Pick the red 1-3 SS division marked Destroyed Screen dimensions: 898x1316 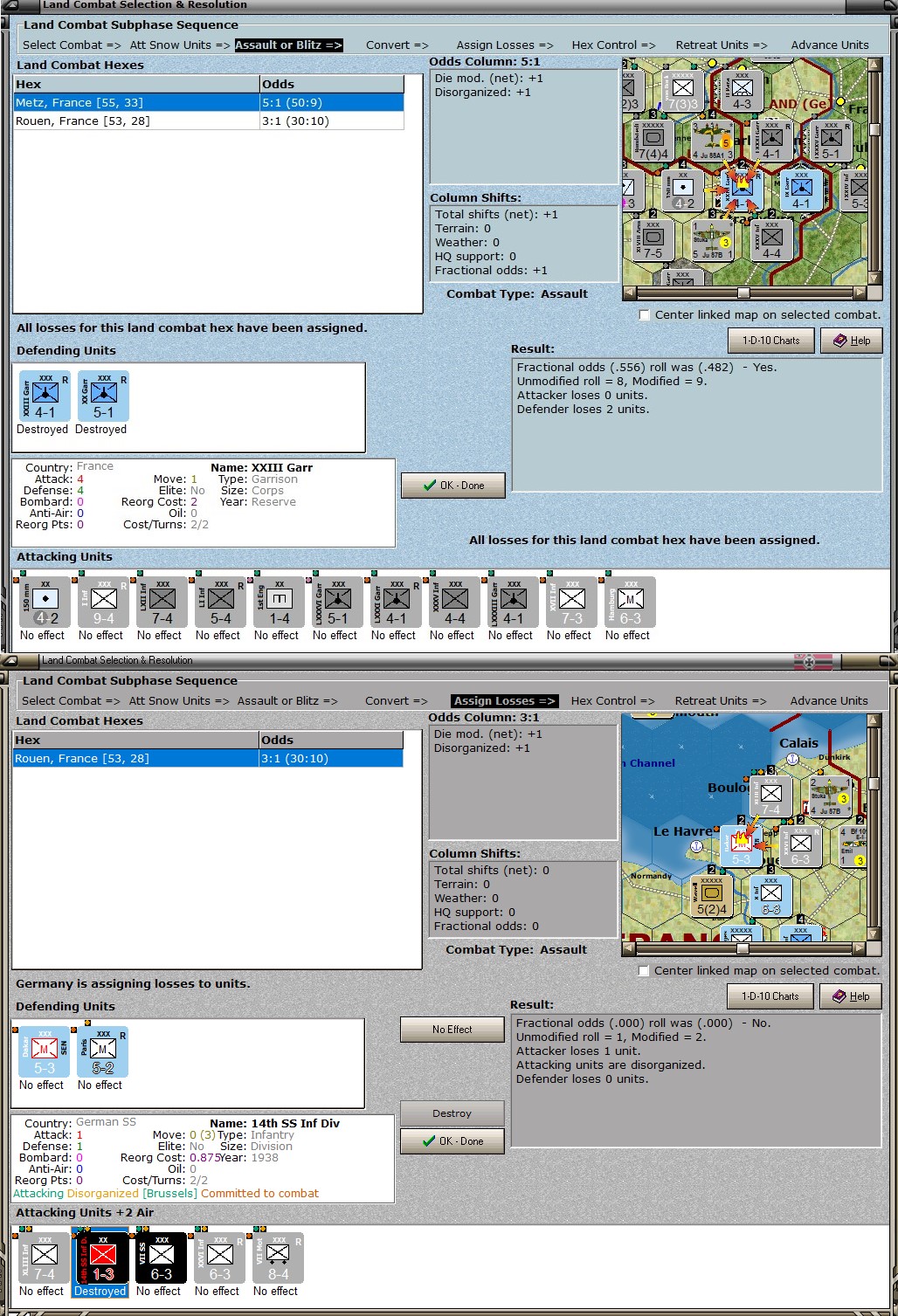103,1258
